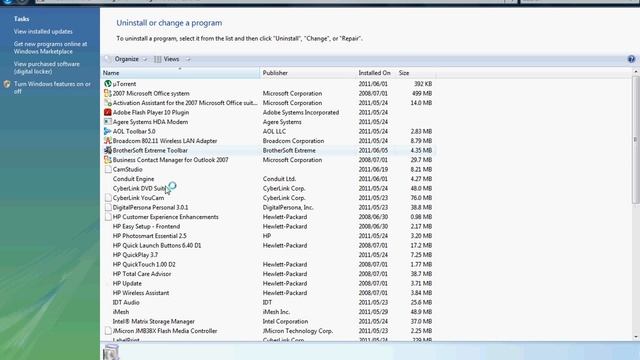The height and width of the screenshot is (360, 640).
Task: Click the µTorrent program icon
Action: (x=108, y=84)
